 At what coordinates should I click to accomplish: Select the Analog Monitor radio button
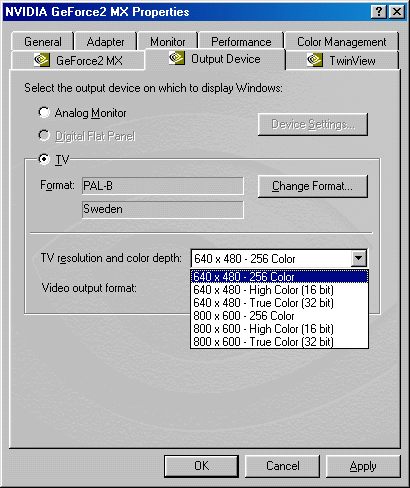tap(44, 112)
